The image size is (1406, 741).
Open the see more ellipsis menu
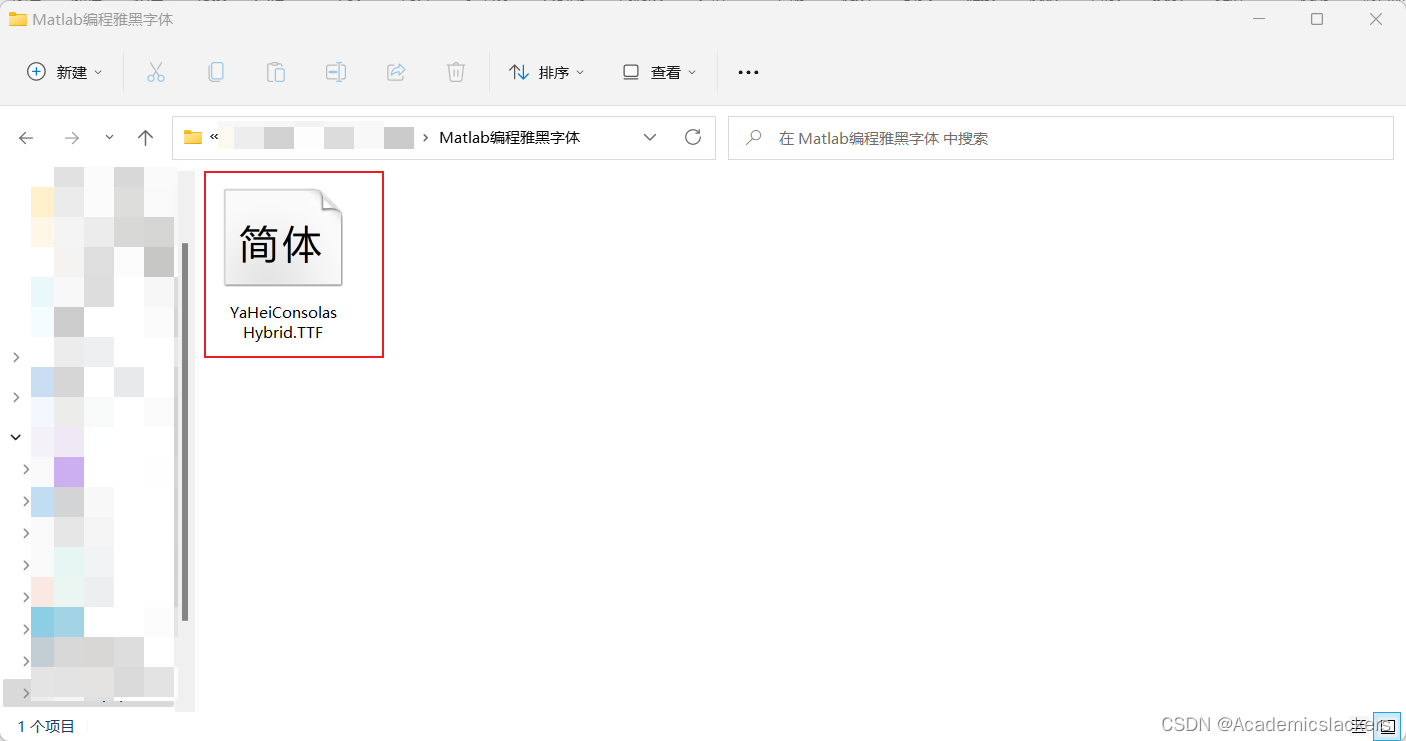click(x=748, y=71)
